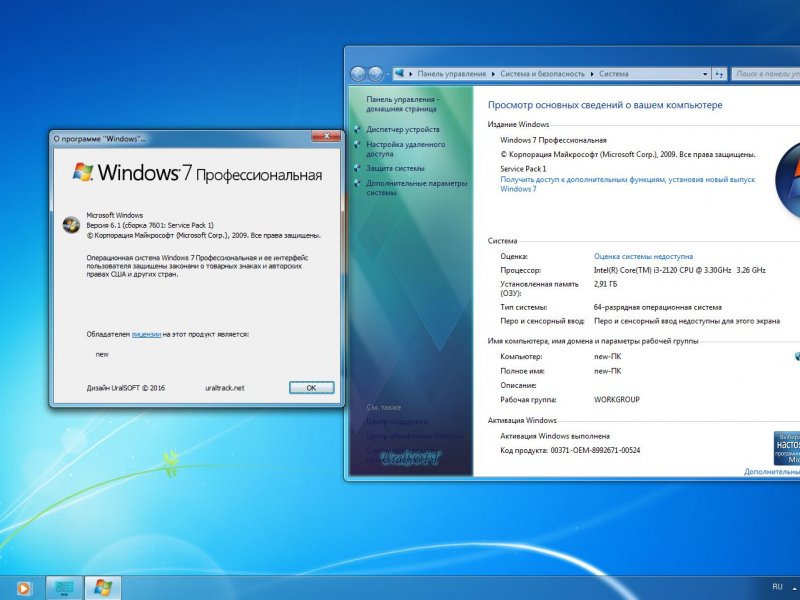Open Центр поддержки link in sidebar

(x=397, y=422)
